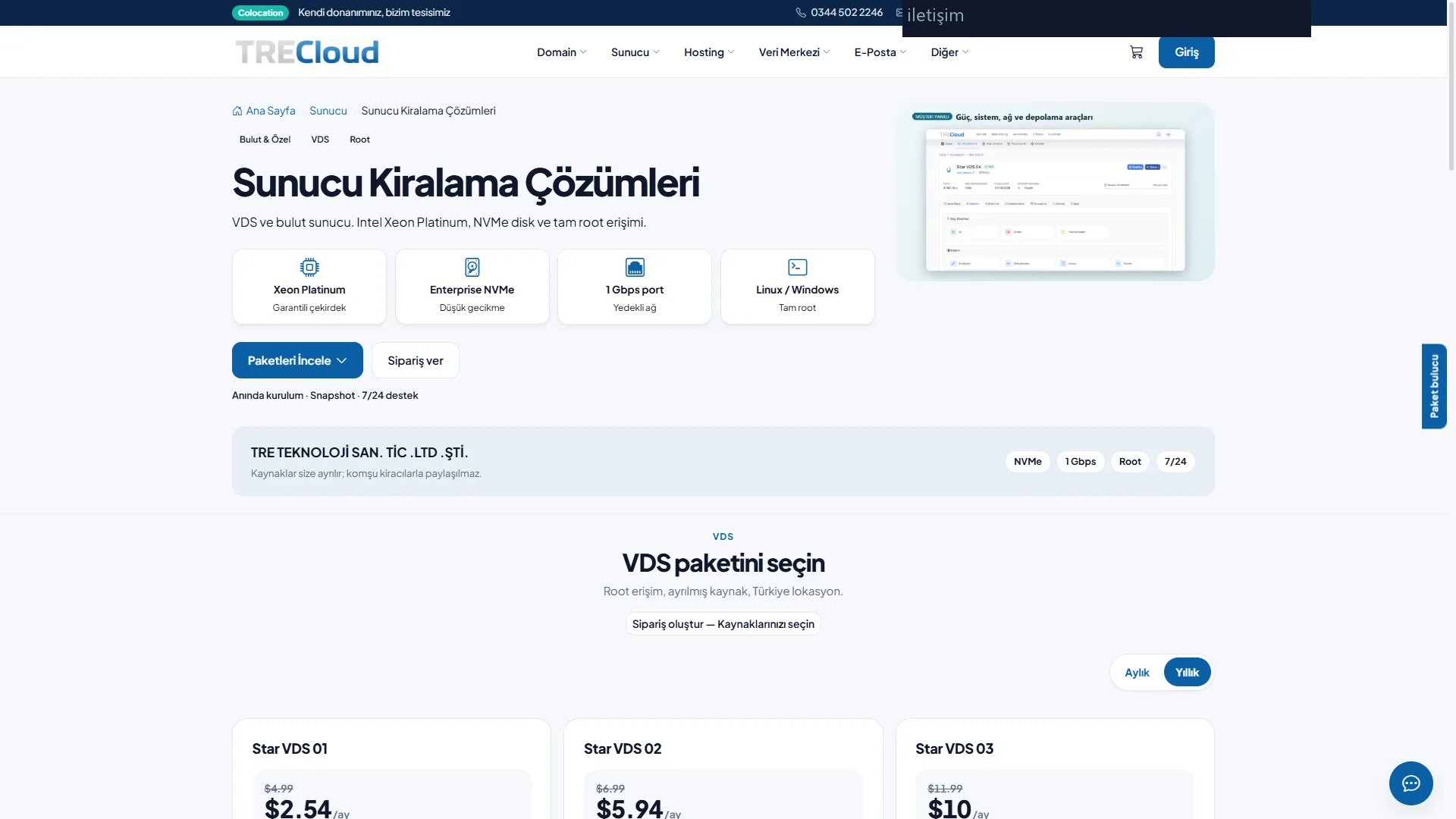Viewport: 1456px width, 819px height.
Task: Click the TRECloud logo
Action: point(307,52)
